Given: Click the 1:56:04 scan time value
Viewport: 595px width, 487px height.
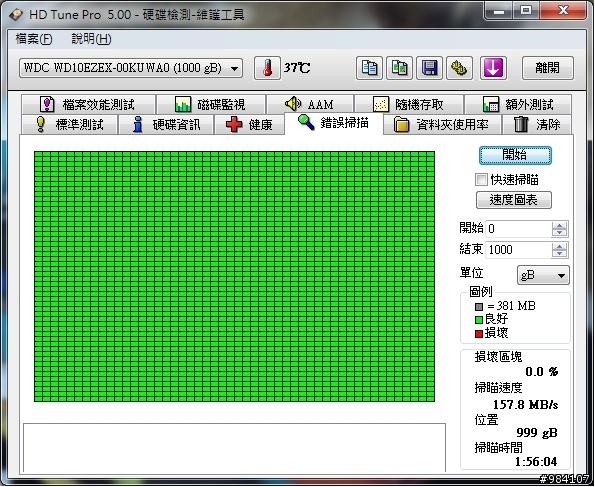Looking at the screenshot, I should pyautogui.click(x=536, y=462).
